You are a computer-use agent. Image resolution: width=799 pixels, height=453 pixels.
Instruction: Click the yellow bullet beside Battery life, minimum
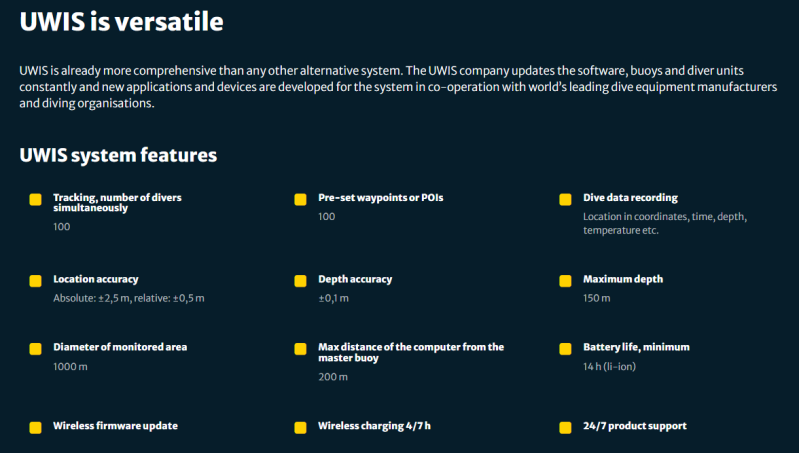point(565,349)
